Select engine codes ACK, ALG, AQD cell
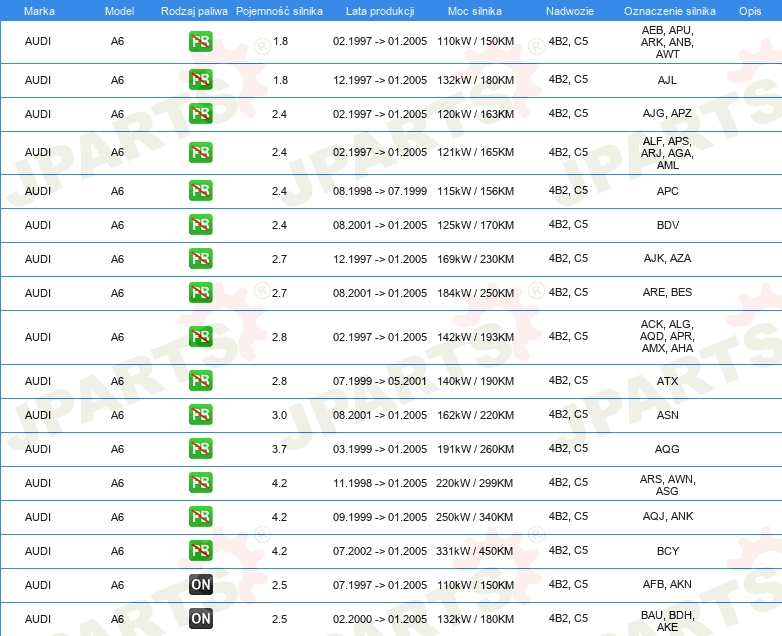 click(x=667, y=336)
